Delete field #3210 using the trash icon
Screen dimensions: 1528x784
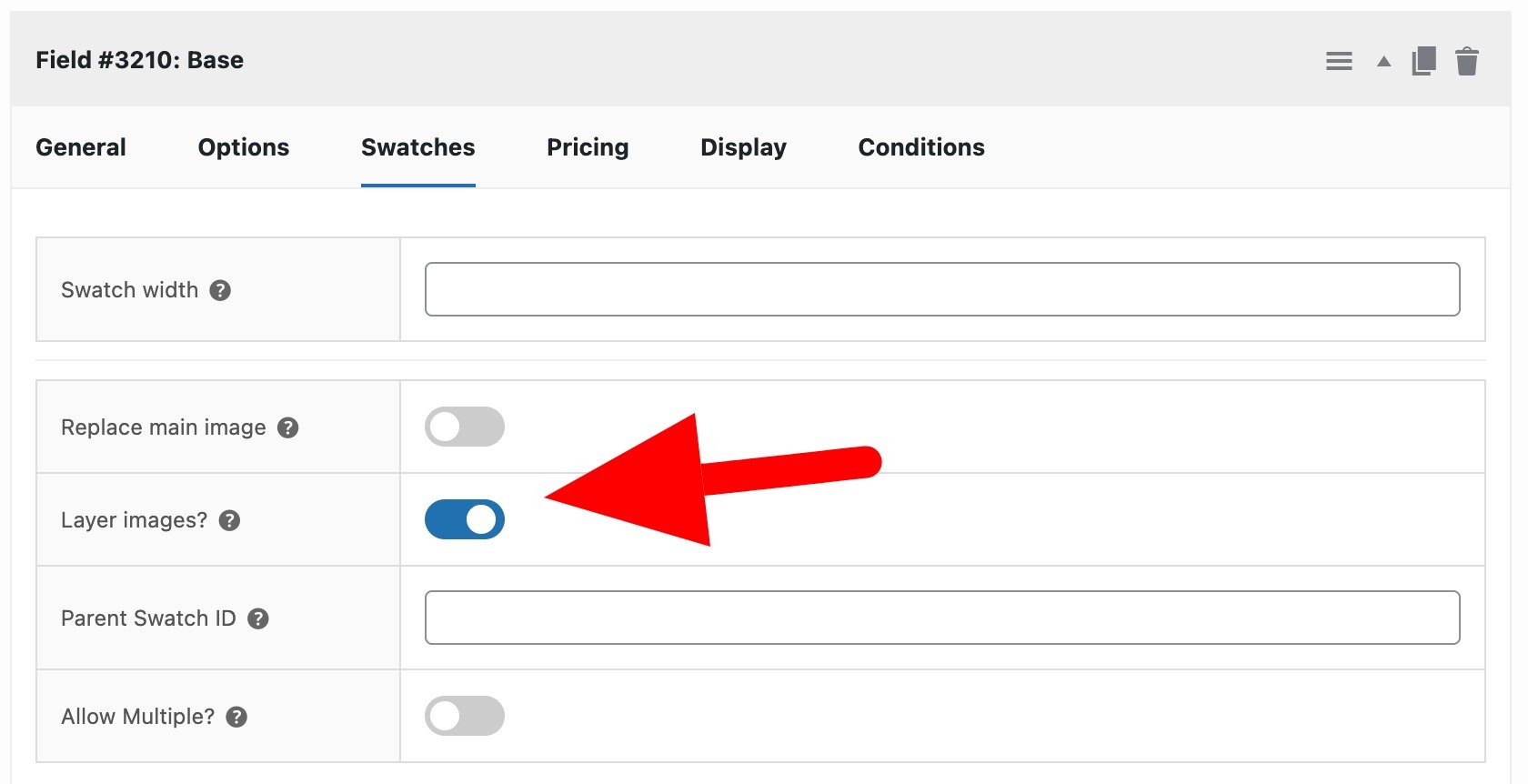[1467, 60]
